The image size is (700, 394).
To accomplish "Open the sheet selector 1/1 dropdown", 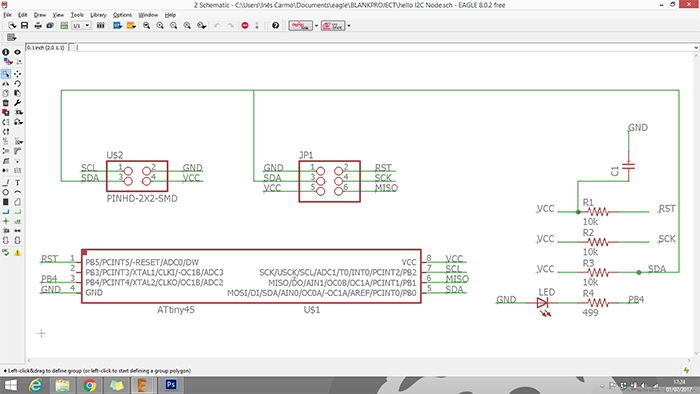I will click(81, 25).
